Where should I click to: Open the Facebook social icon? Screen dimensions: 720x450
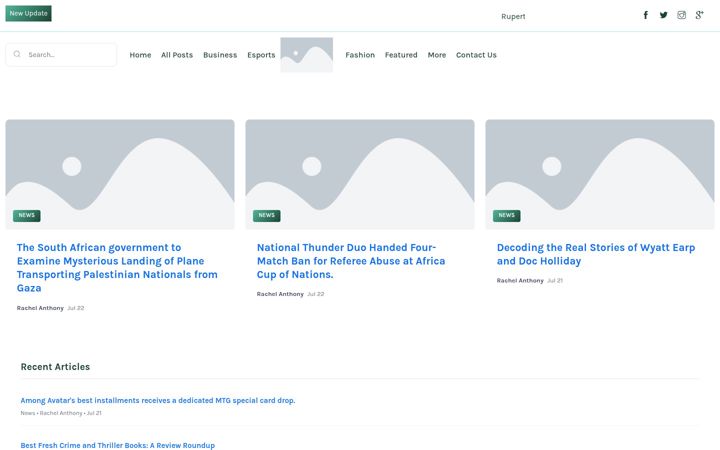[645, 15]
